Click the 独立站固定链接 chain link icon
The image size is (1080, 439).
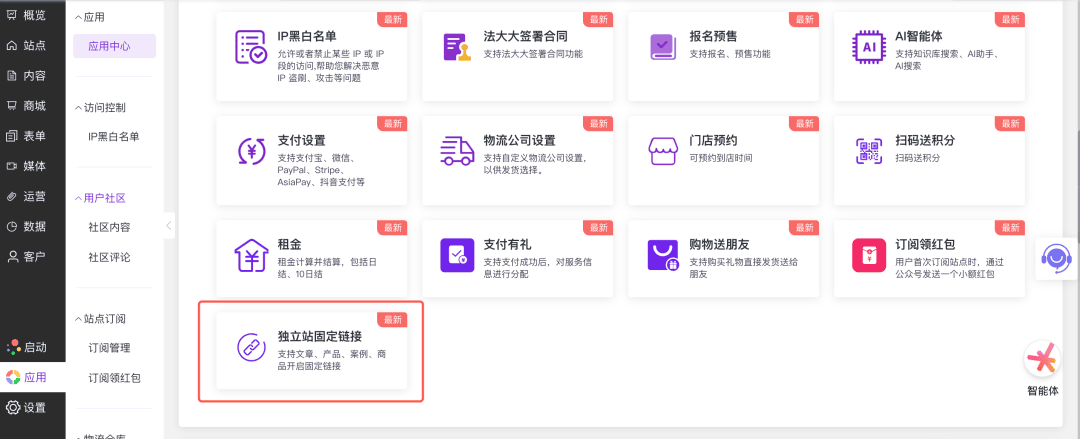250,347
